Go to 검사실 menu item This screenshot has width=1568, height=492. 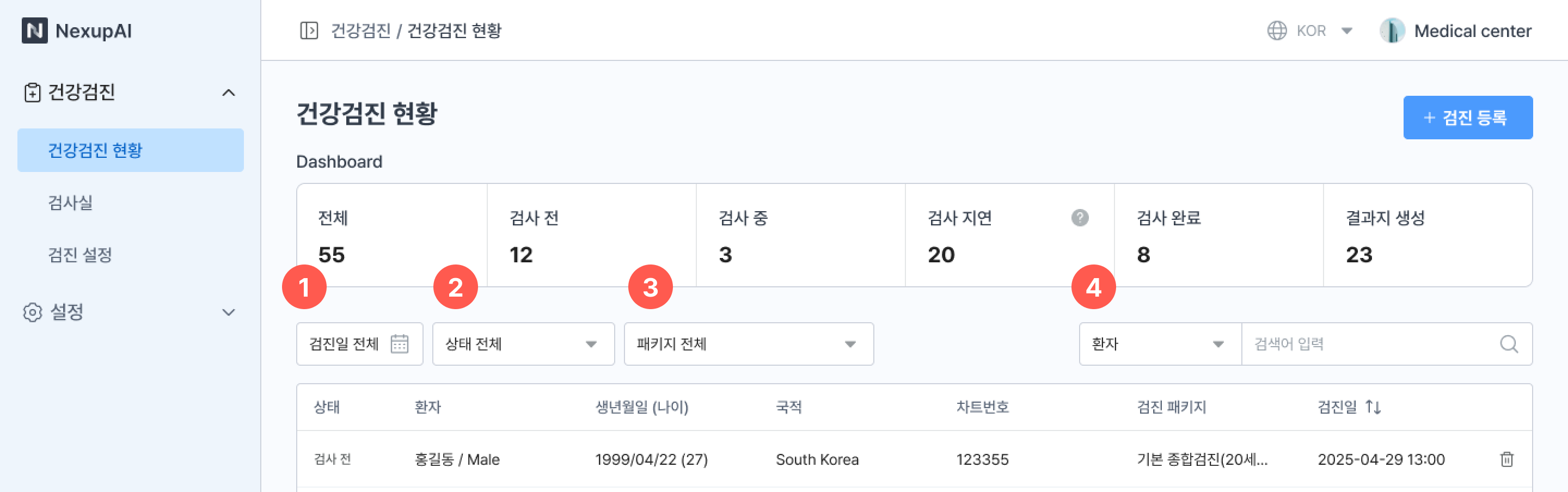pos(71,202)
